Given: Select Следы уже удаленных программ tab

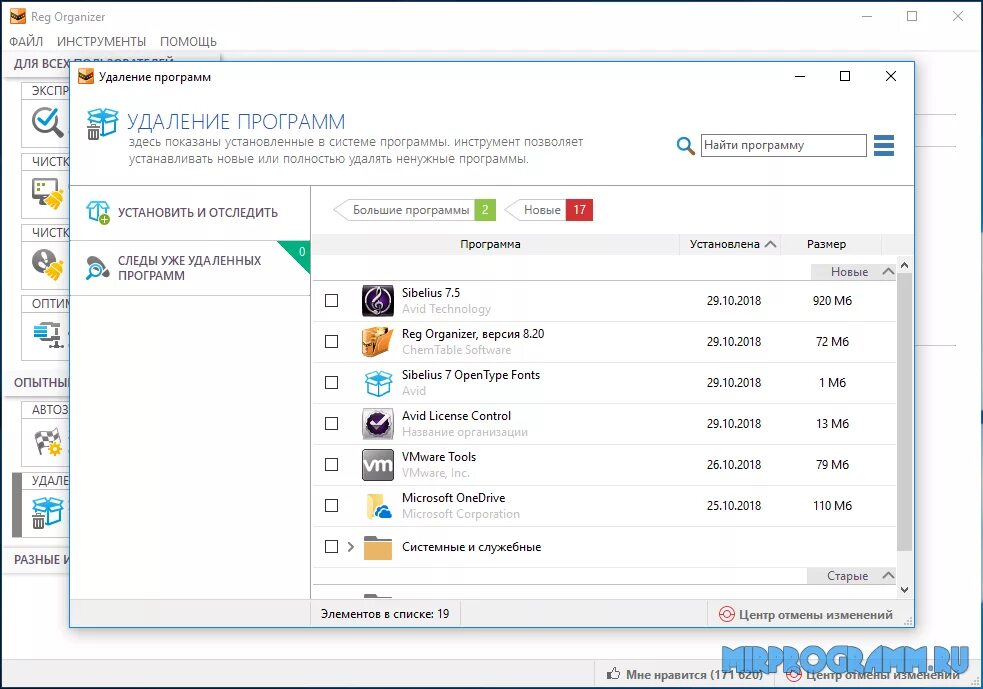Looking at the screenshot, I should [x=190, y=268].
